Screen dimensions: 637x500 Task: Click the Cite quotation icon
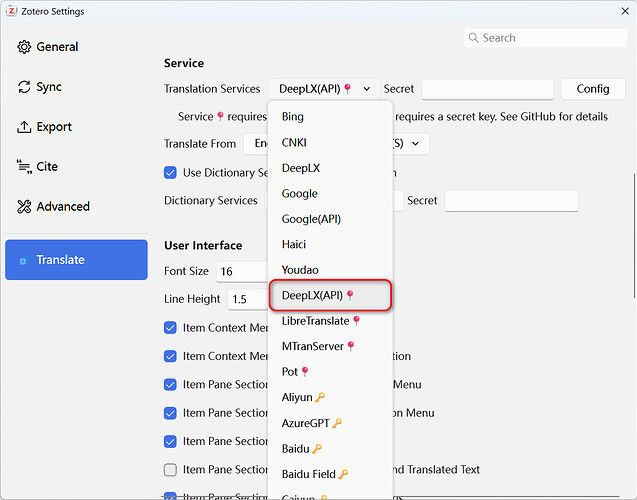(x=24, y=167)
